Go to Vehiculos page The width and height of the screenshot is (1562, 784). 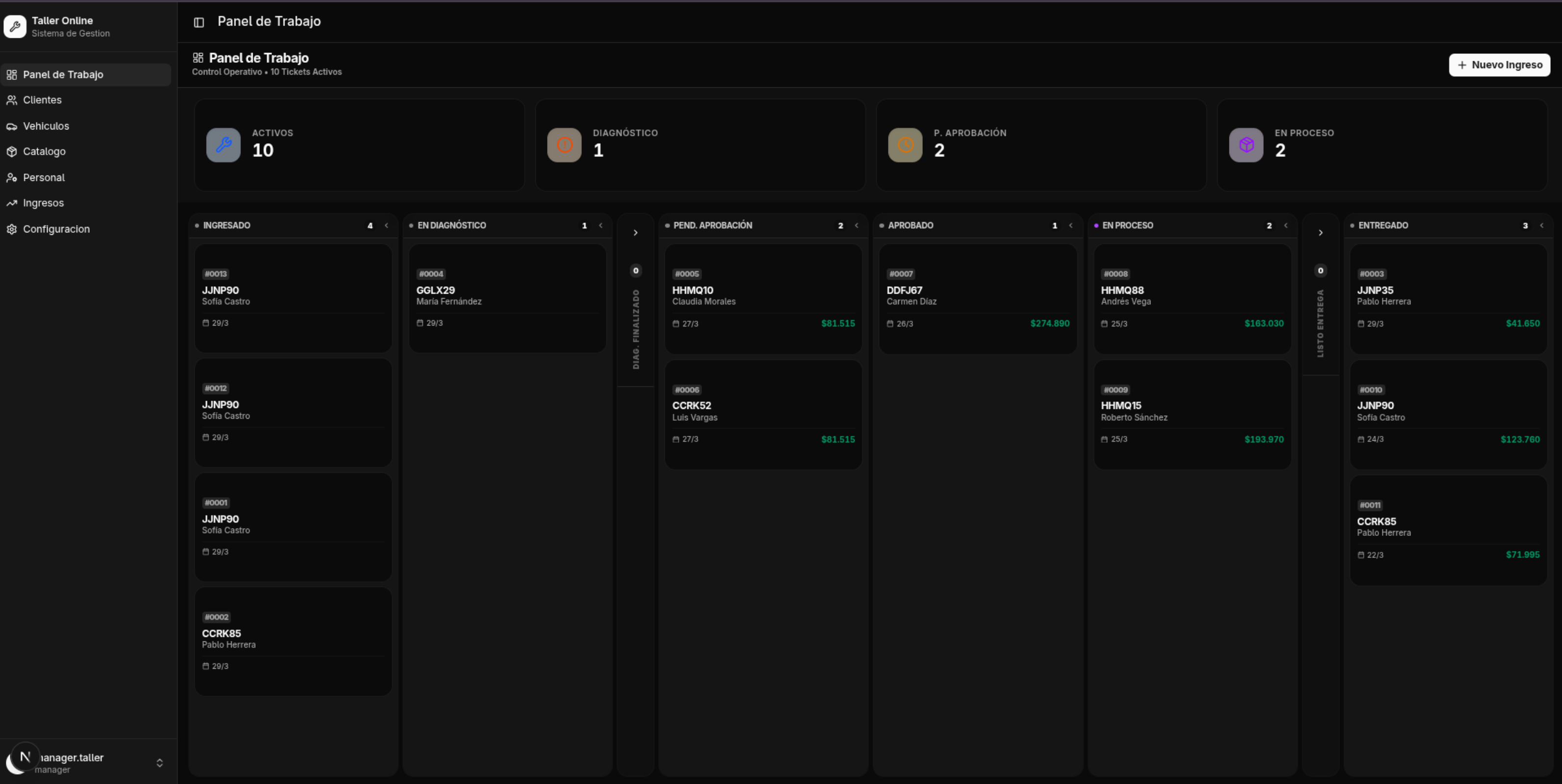(x=85, y=126)
